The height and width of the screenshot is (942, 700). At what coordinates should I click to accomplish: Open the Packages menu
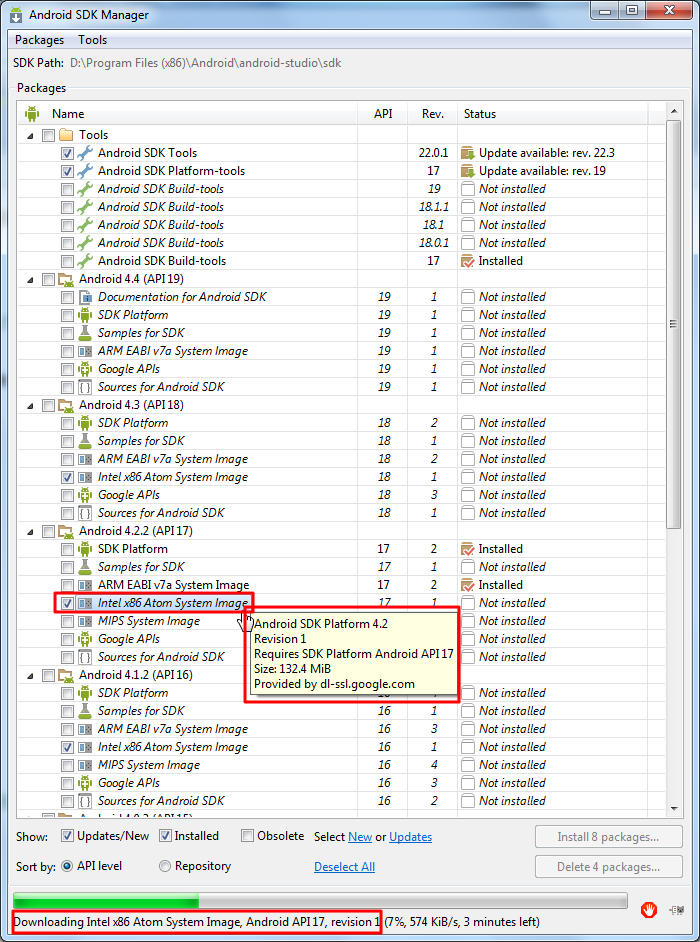(x=39, y=40)
